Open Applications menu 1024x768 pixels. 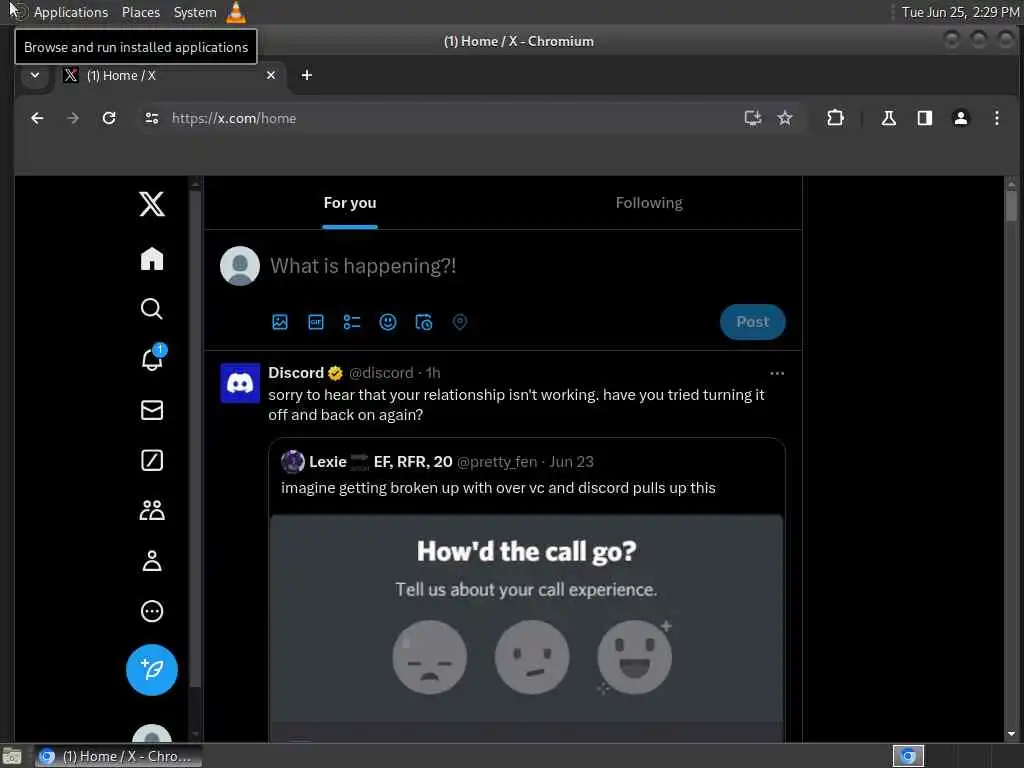click(x=71, y=12)
